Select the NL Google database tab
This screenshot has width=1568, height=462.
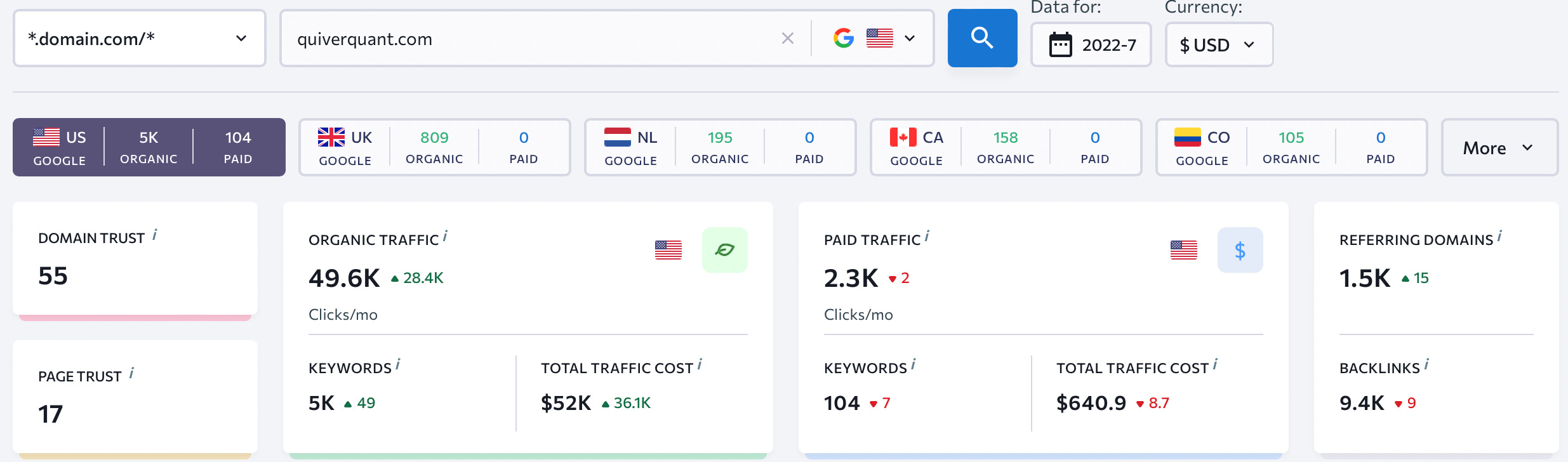click(x=720, y=147)
